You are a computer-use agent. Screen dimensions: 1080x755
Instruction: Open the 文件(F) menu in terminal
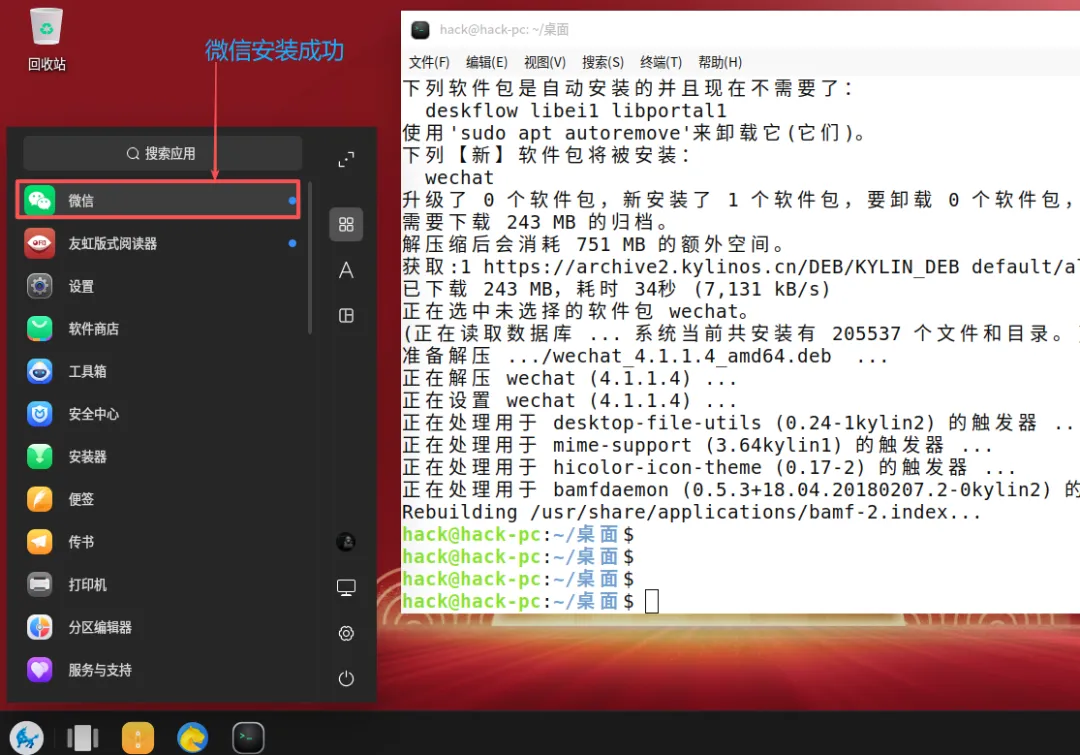click(x=429, y=62)
